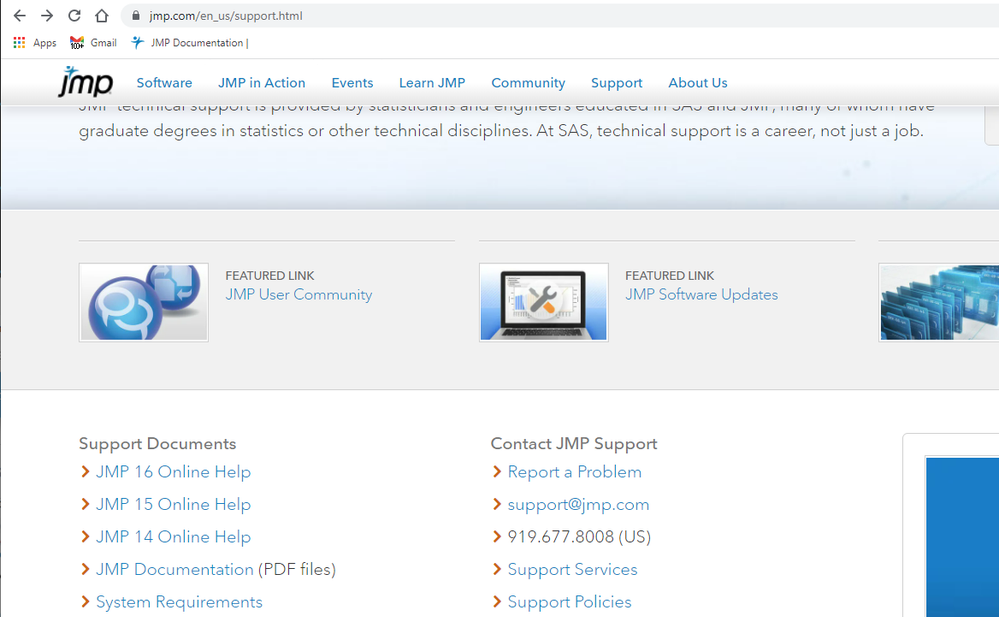Click the support@jmp.com email link
The width and height of the screenshot is (999, 617).
(x=579, y=504)
